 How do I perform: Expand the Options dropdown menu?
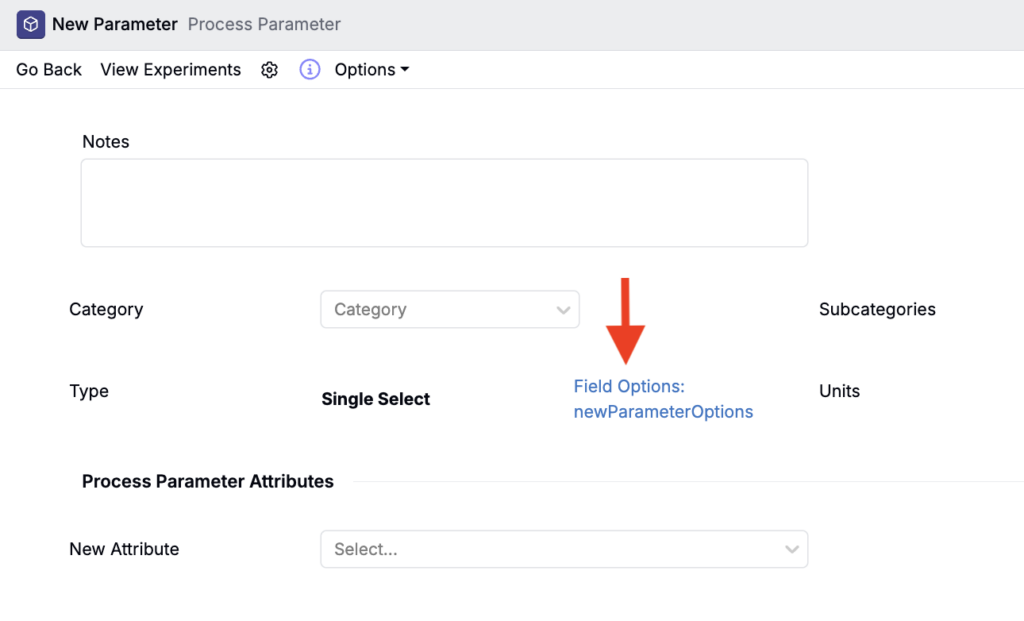point(372,70)
